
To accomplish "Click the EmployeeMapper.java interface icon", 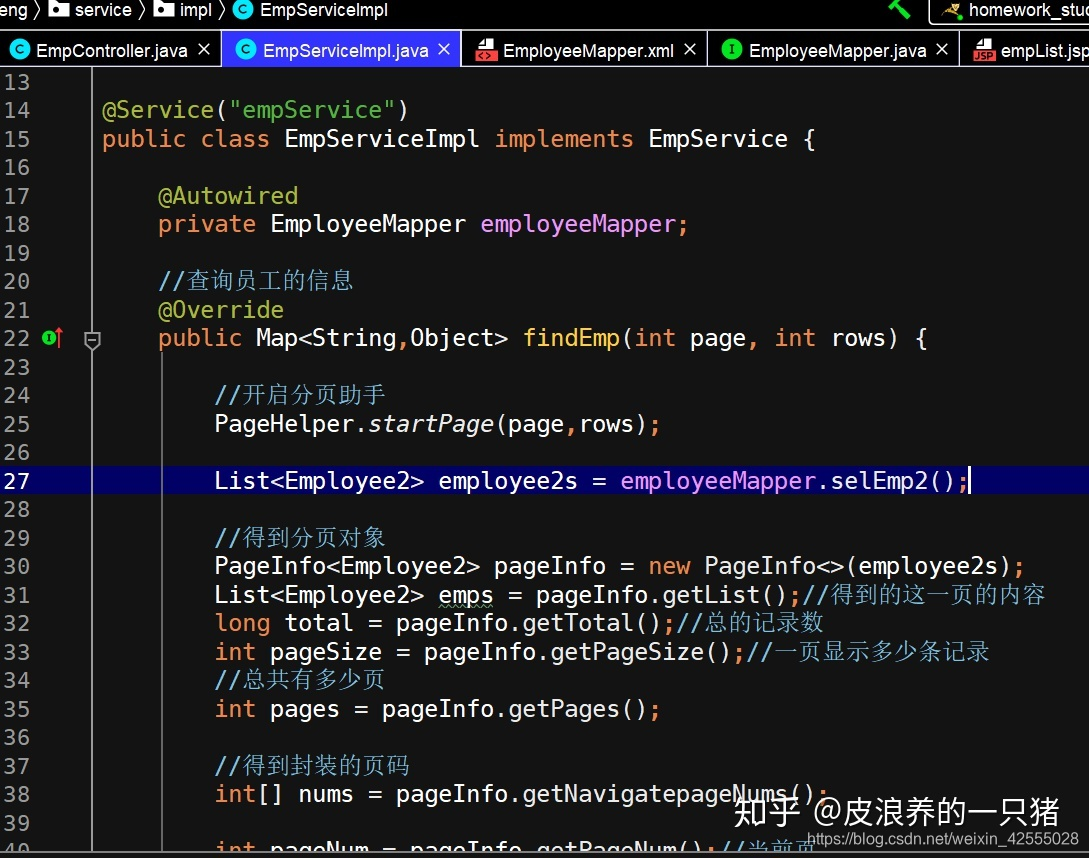I will coord(731,50).
